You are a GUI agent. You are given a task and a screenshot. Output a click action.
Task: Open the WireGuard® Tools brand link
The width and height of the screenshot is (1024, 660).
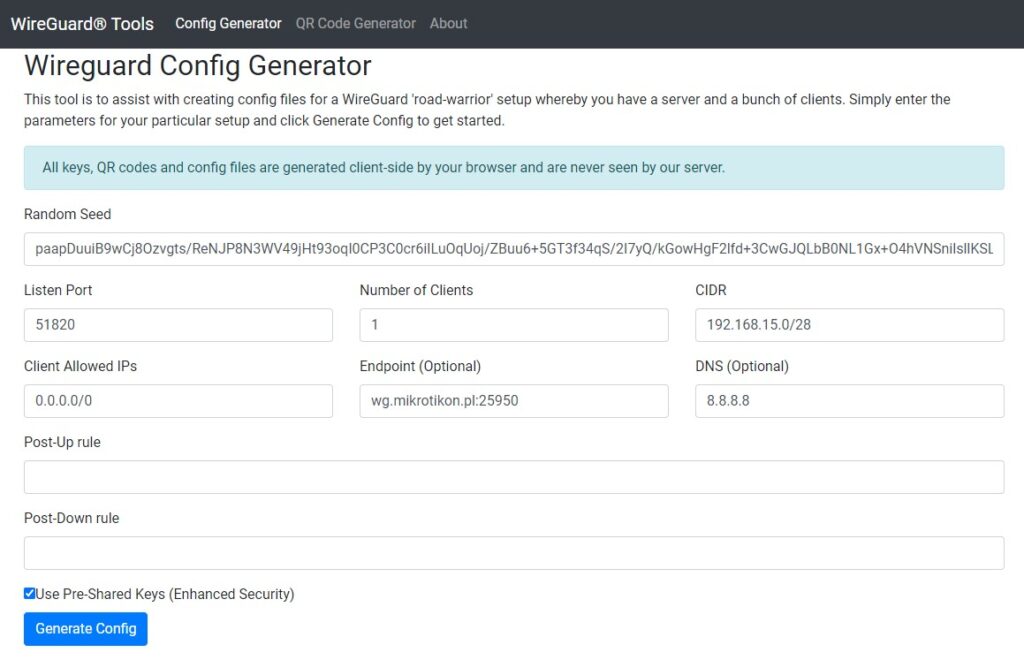click(x=82, y=24)
